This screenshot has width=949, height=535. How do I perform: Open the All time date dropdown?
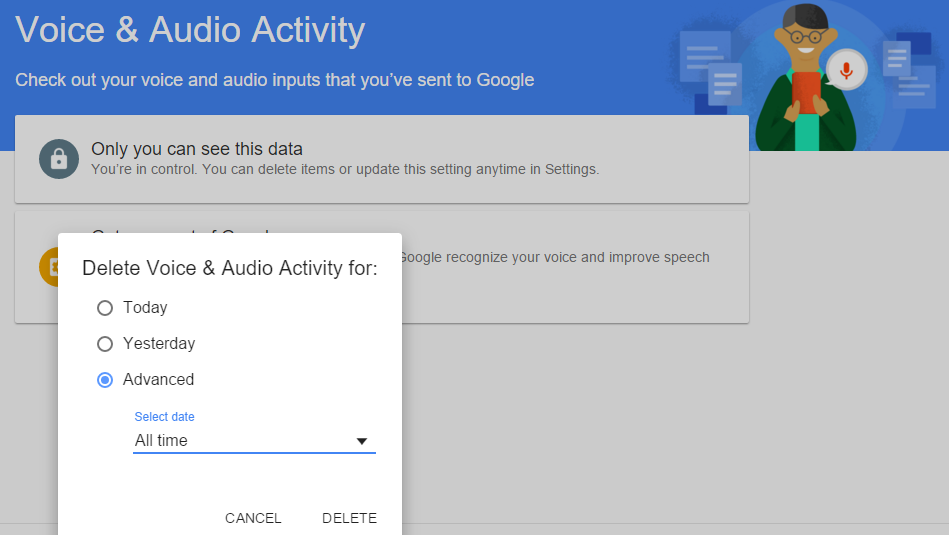coord(254,441)
